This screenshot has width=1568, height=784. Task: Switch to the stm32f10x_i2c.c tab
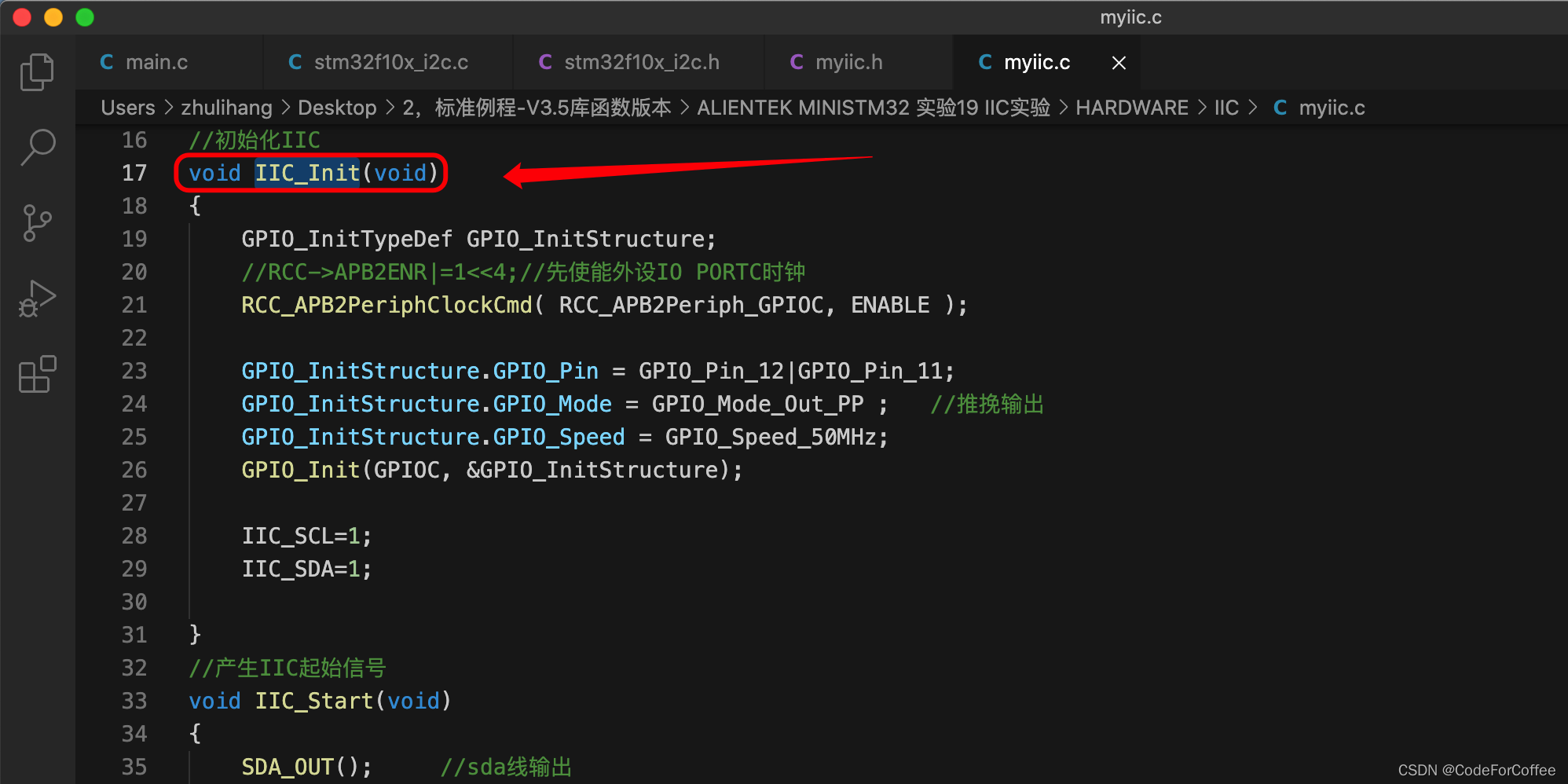[390, 63]
